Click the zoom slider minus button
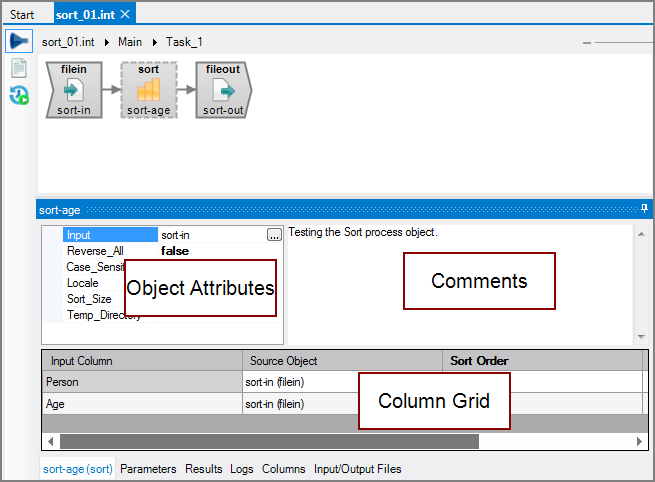 (x=587, y=43)
